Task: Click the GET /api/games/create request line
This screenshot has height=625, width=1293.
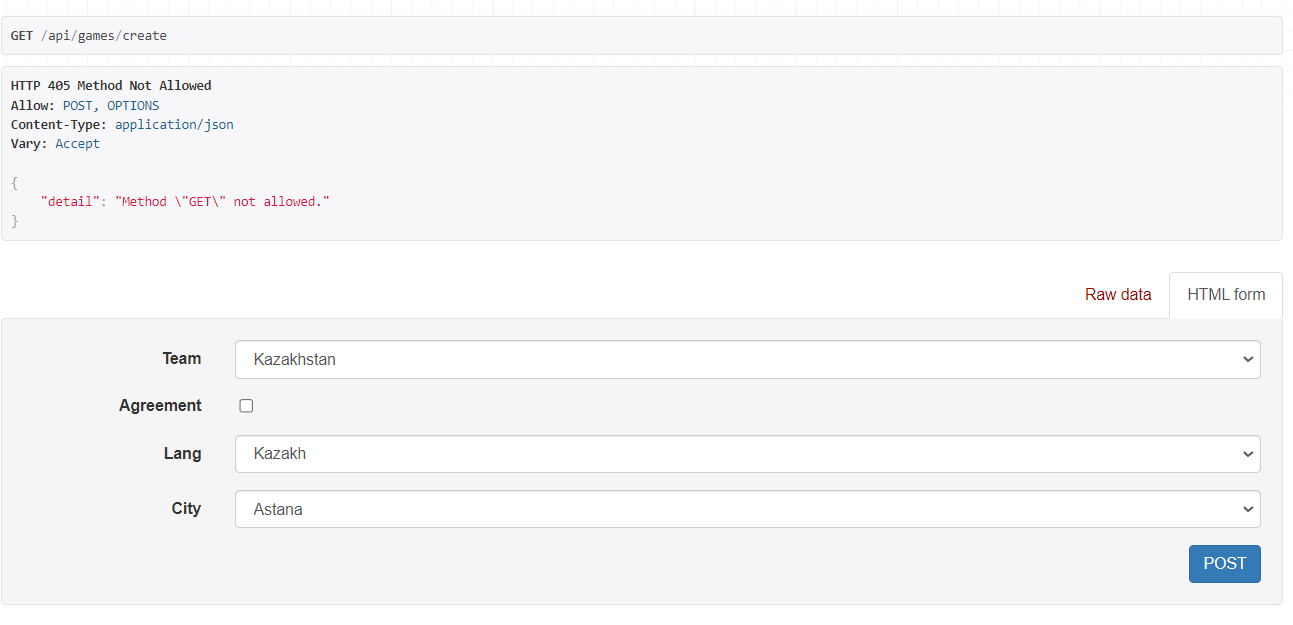Action: (x=89, y=36)
